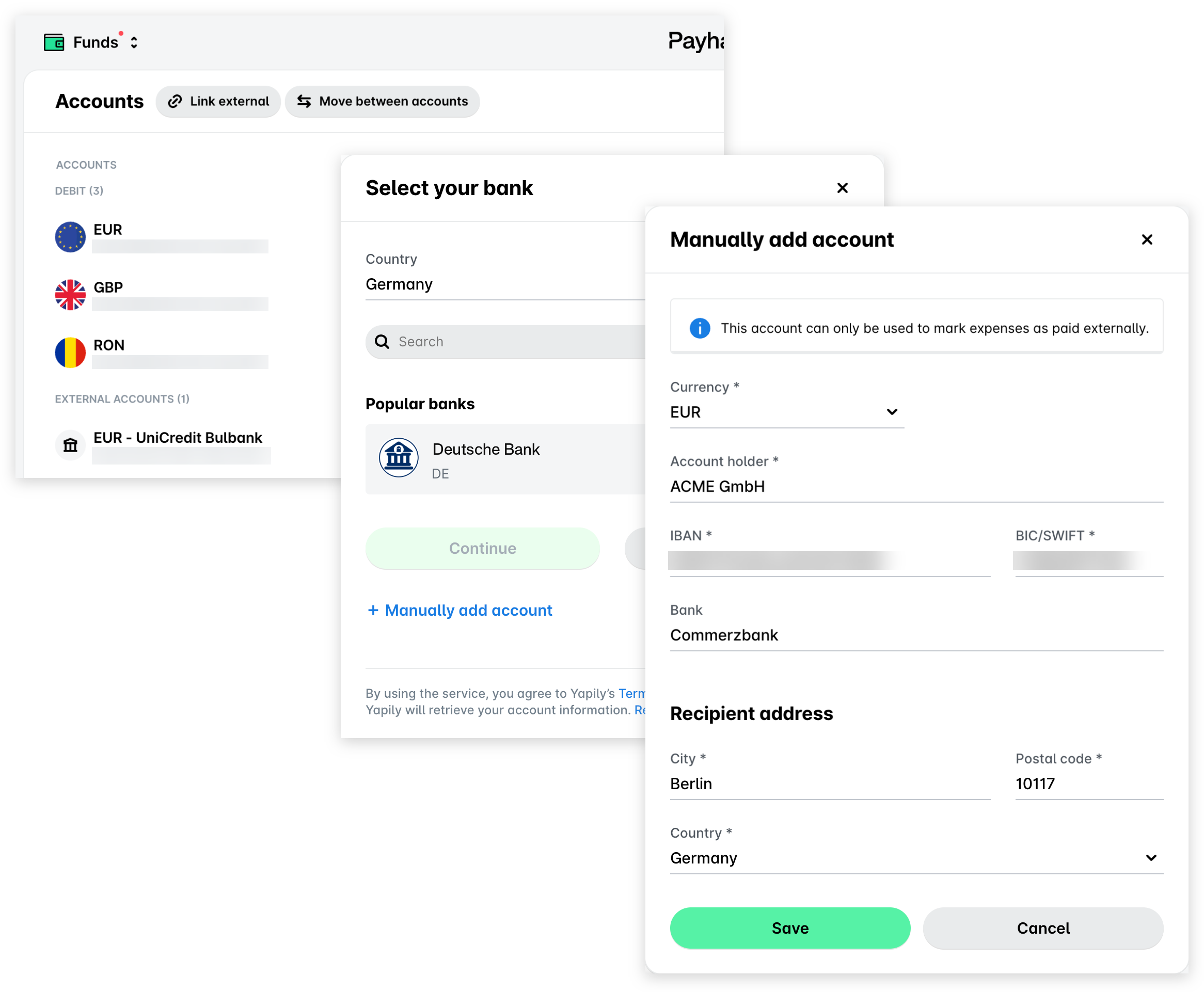This screenshot has height=992, width=1204.
Task: Click Move between accounts button
Action: [382, 101]
